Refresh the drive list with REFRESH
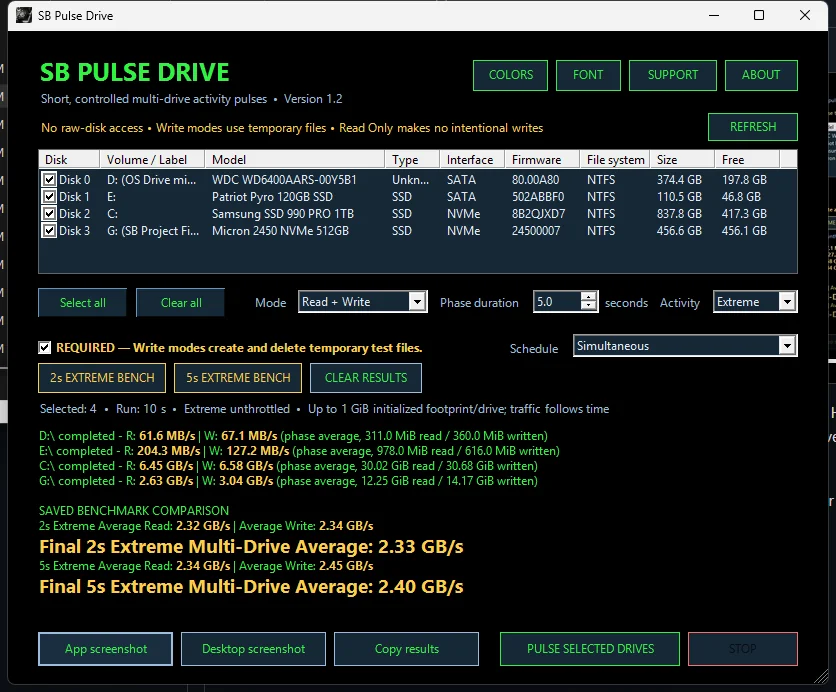This screenshot has width=836, height=692. pyautogui.click(x=753, y=127)
